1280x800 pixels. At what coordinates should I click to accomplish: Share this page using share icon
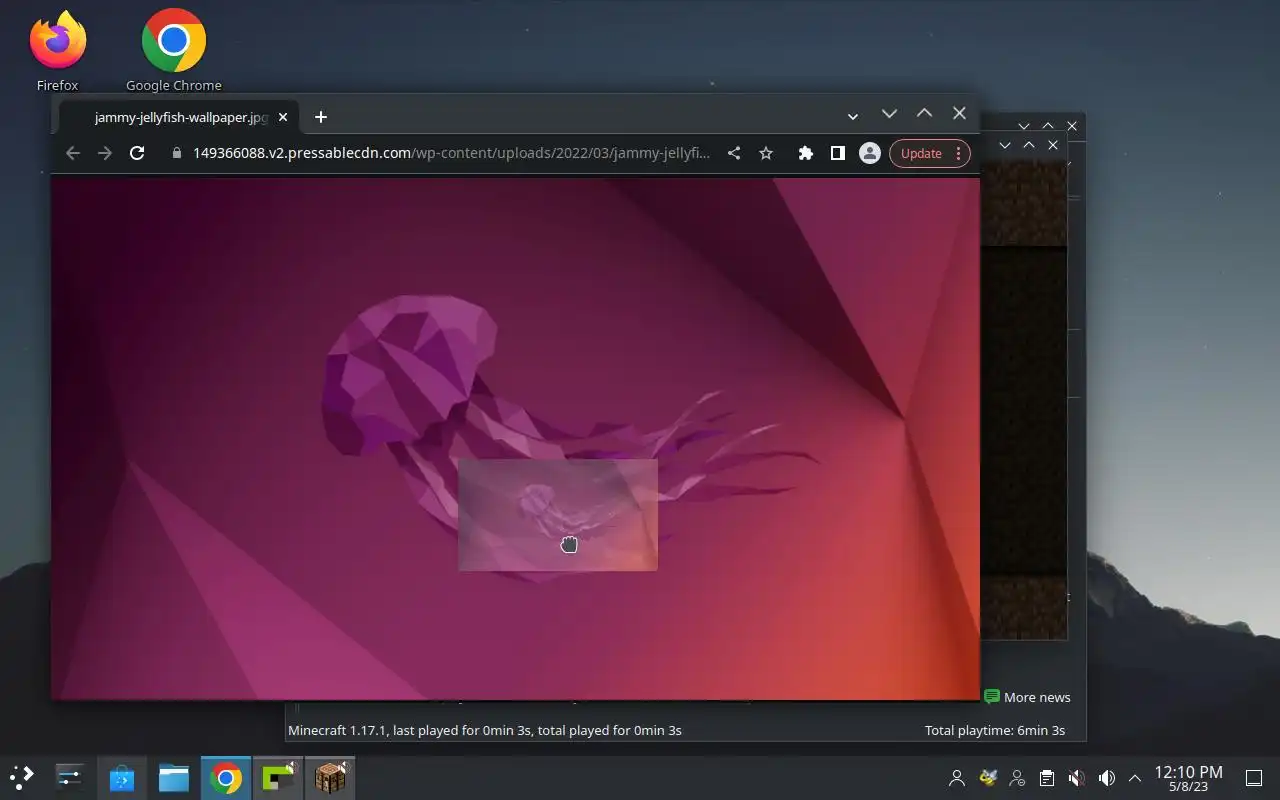pos(734,153)
